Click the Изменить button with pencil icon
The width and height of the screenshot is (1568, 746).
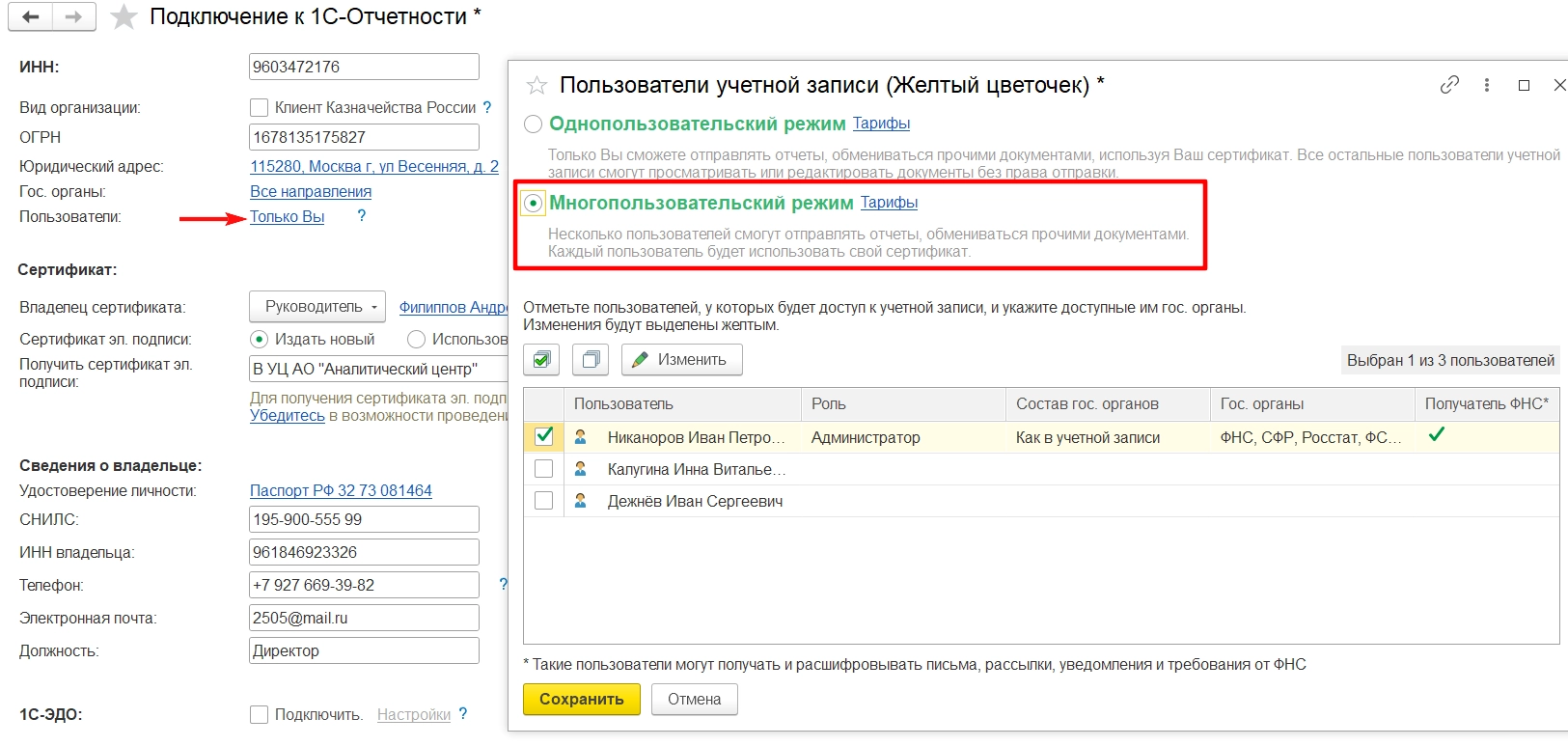click(x=681, y=360)
